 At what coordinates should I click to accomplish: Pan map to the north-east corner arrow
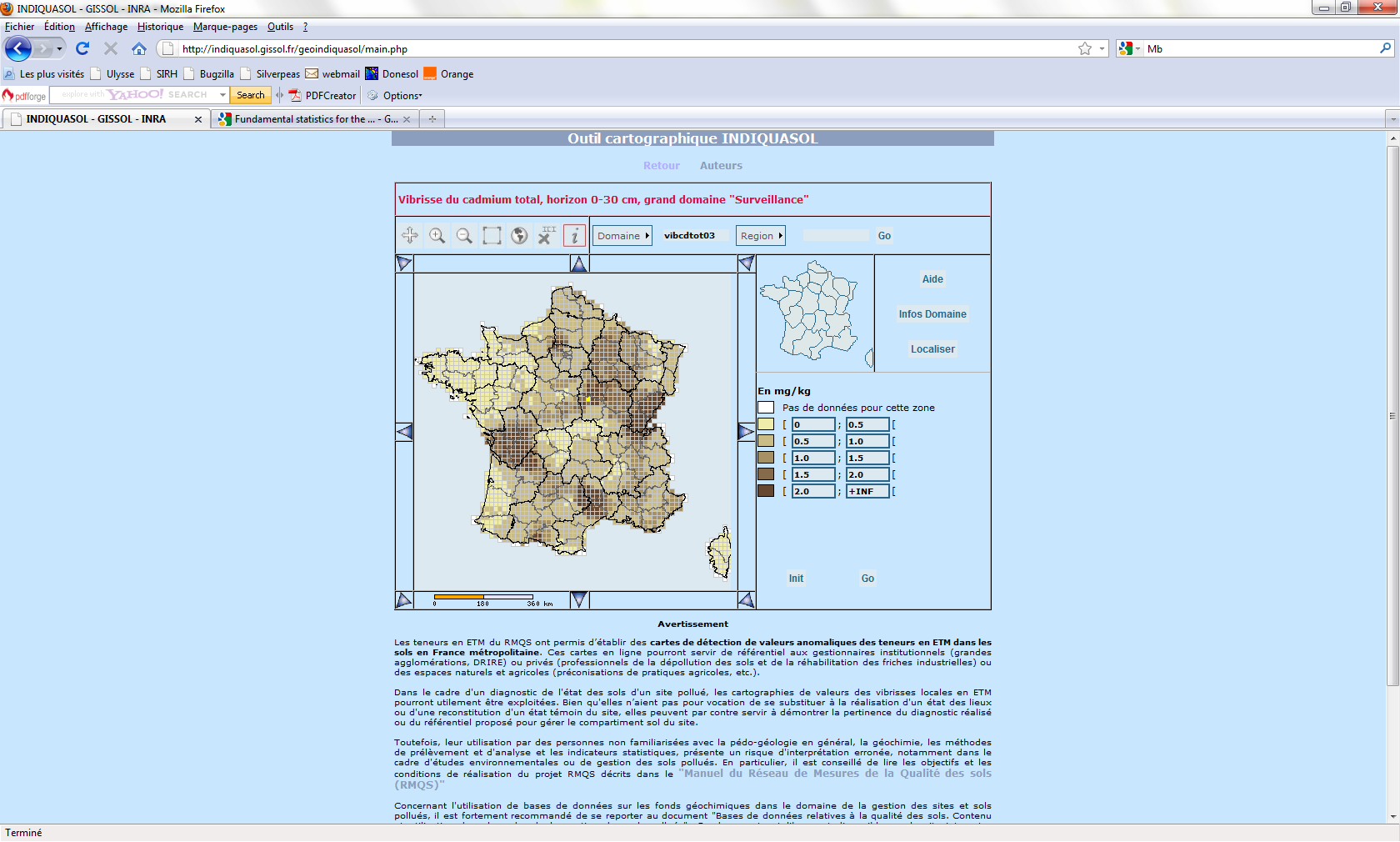pos(747,263)
